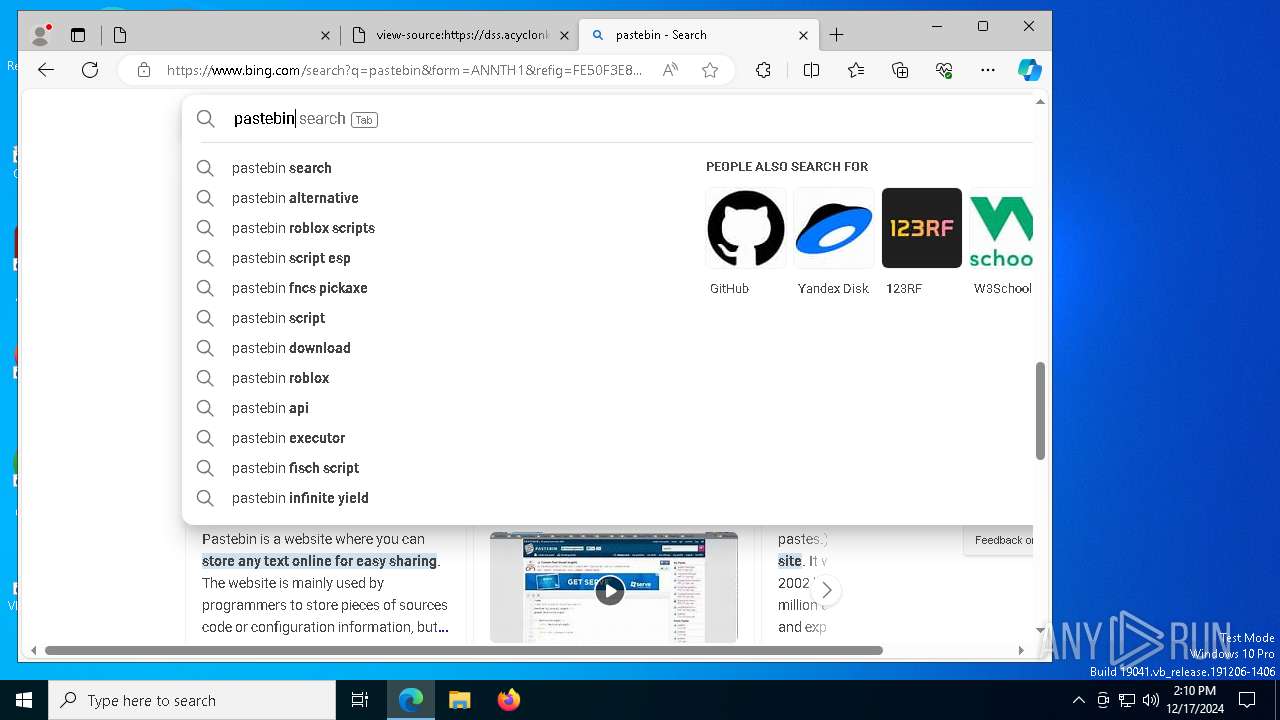Switch to the first untitled tab

pyautogui.click(x=220, y=35)
